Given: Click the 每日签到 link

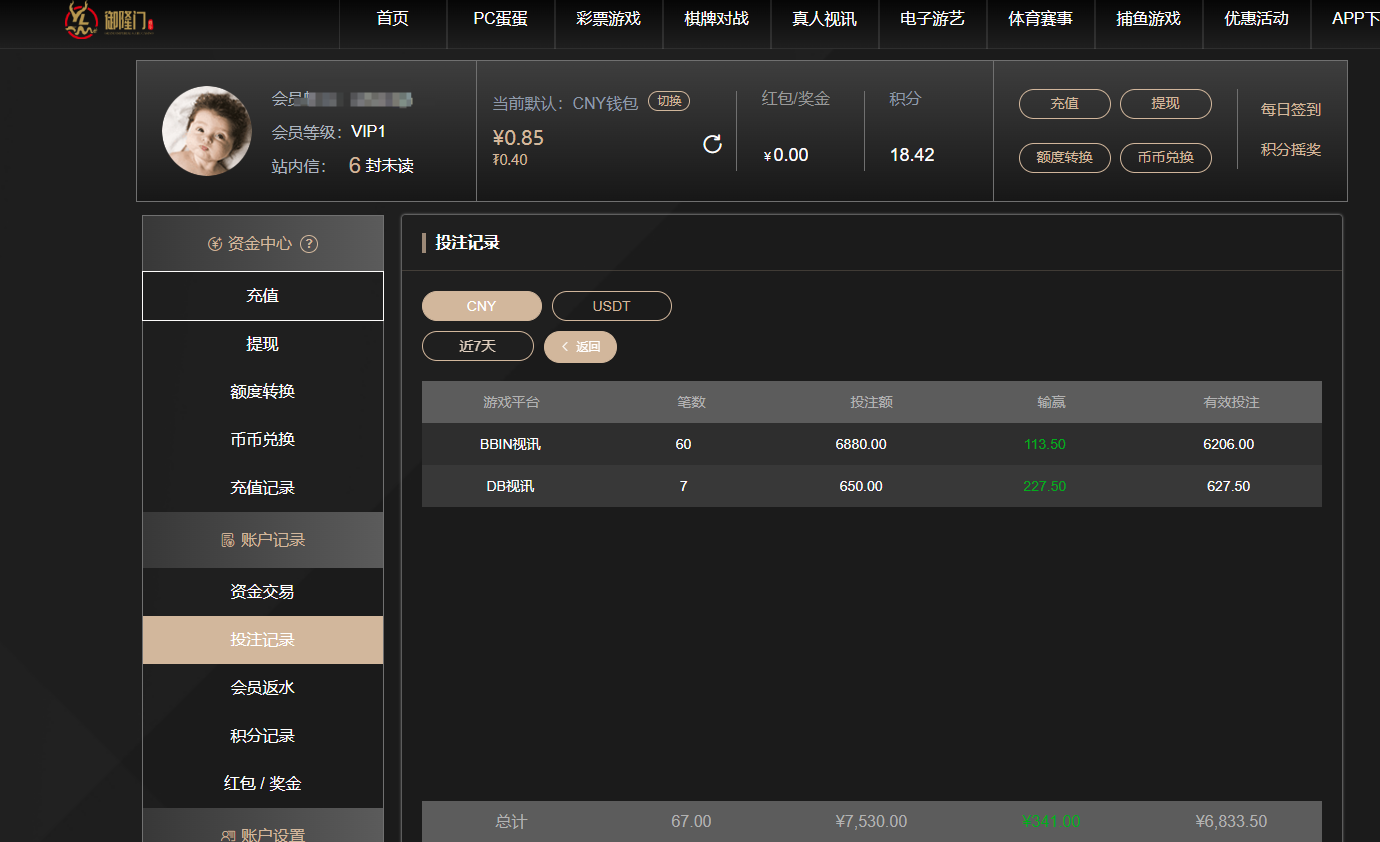Looking at the screenshot, I should [1290, 110].
